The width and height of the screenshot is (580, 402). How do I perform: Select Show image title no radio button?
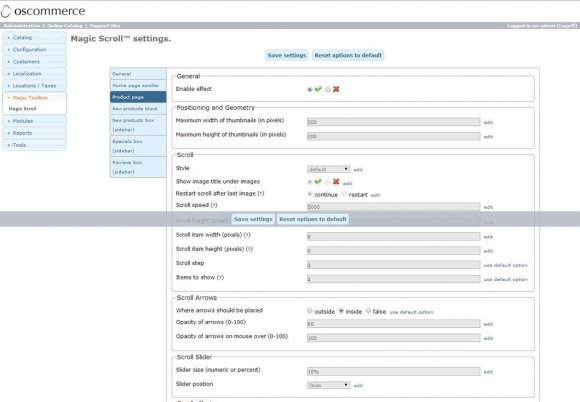[328, 182]
